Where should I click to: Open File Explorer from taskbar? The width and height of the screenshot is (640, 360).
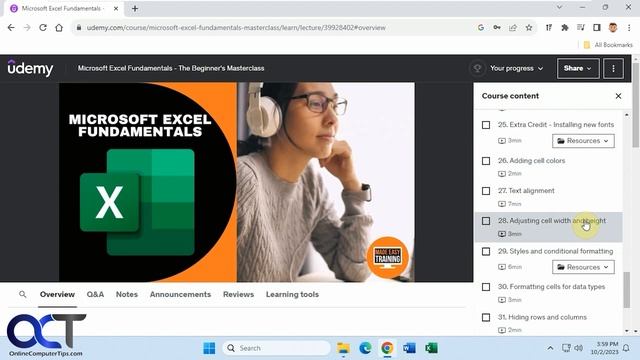343,348
